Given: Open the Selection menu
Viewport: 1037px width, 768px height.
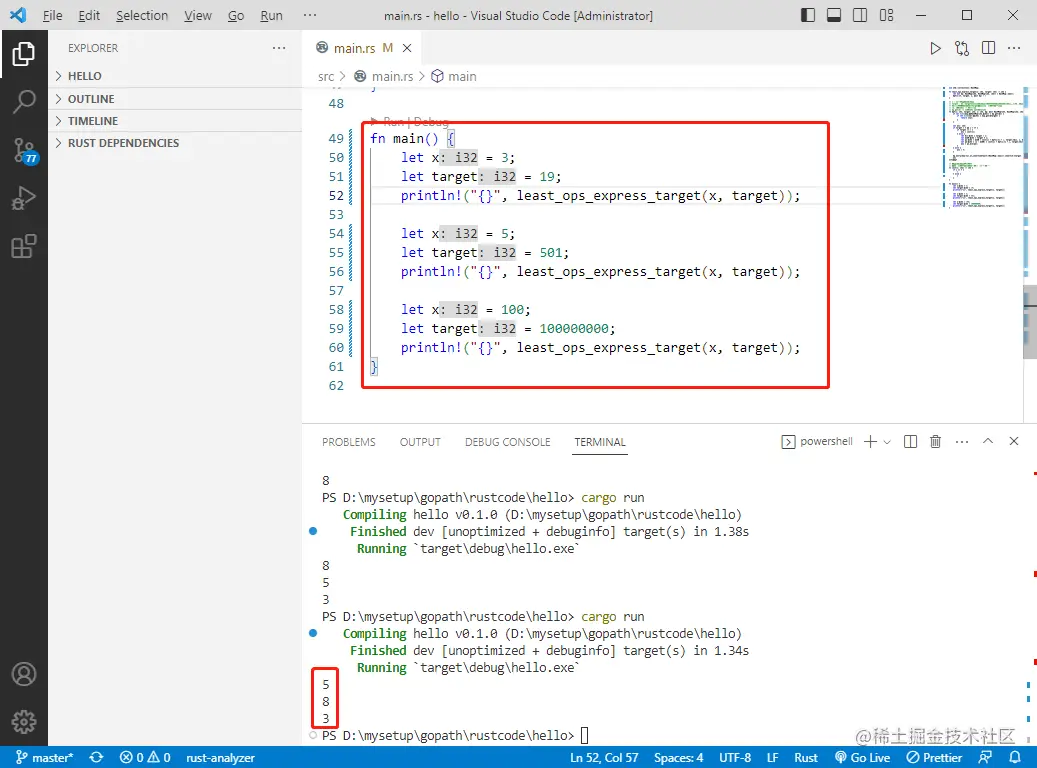Looking at the screenshot, I should point(142,15).
